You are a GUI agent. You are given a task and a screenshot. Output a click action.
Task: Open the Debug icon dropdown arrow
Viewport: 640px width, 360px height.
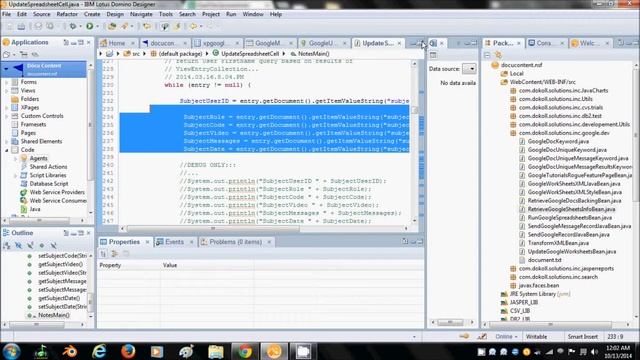[80, 27]
